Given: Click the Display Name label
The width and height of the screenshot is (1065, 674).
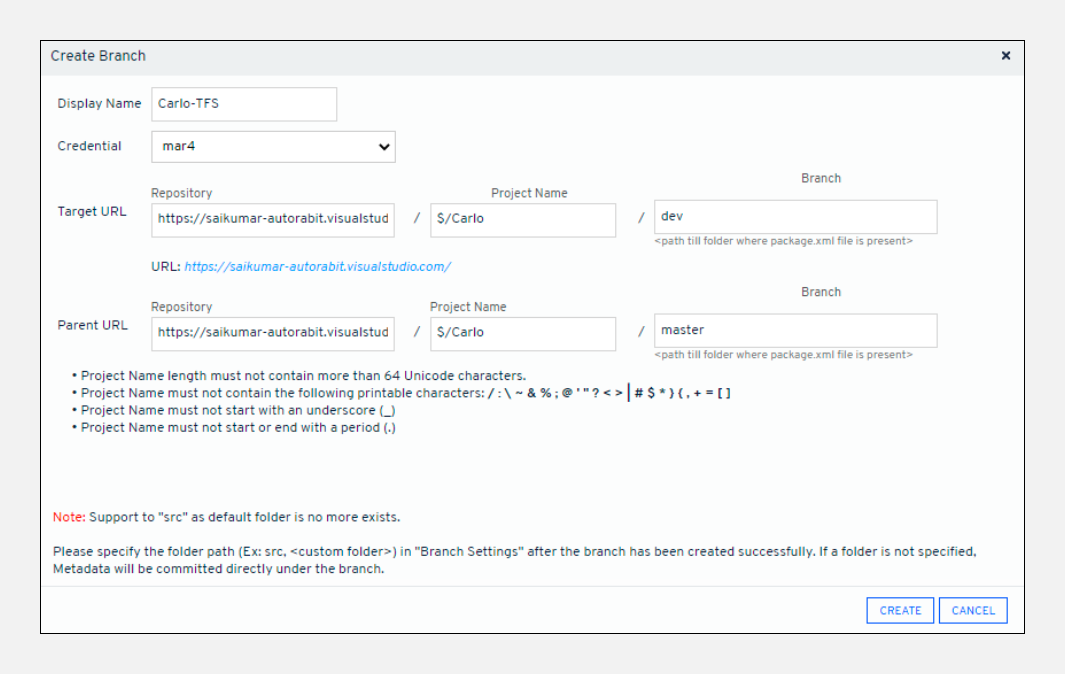Looking at the screenshot, I should coord(99,104).
